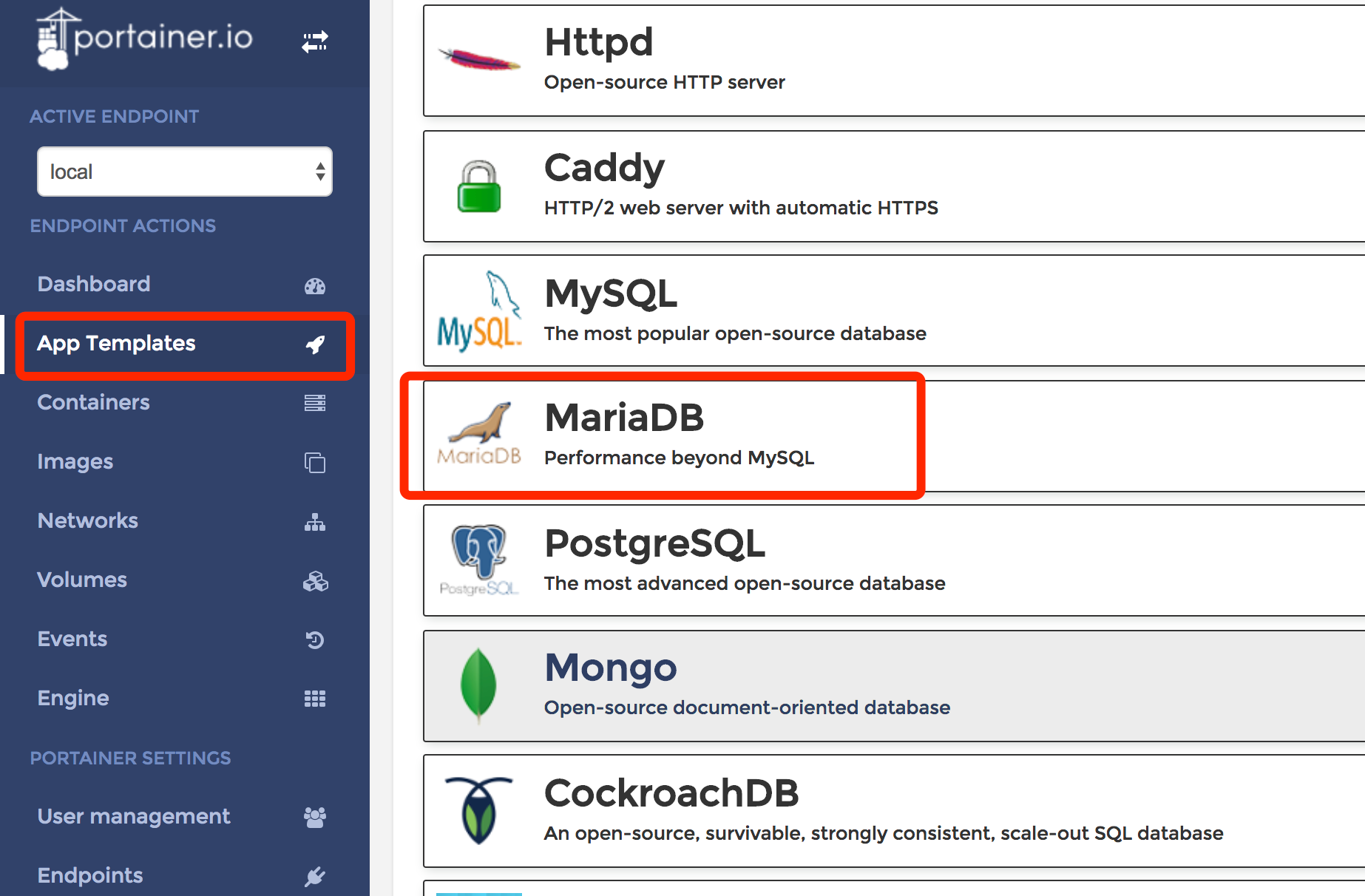Image resolution: width=1365 pixels, height=896 pixels.
Task: Click the MySQL dolphin logo
Action: coord(479,310)
